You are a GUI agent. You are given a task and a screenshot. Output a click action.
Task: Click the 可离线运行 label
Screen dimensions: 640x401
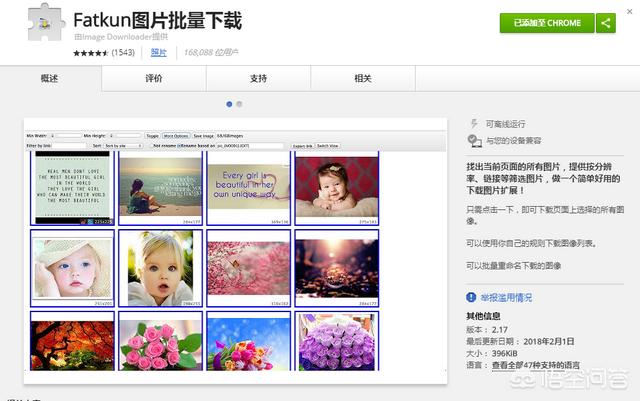click(505, 124)
